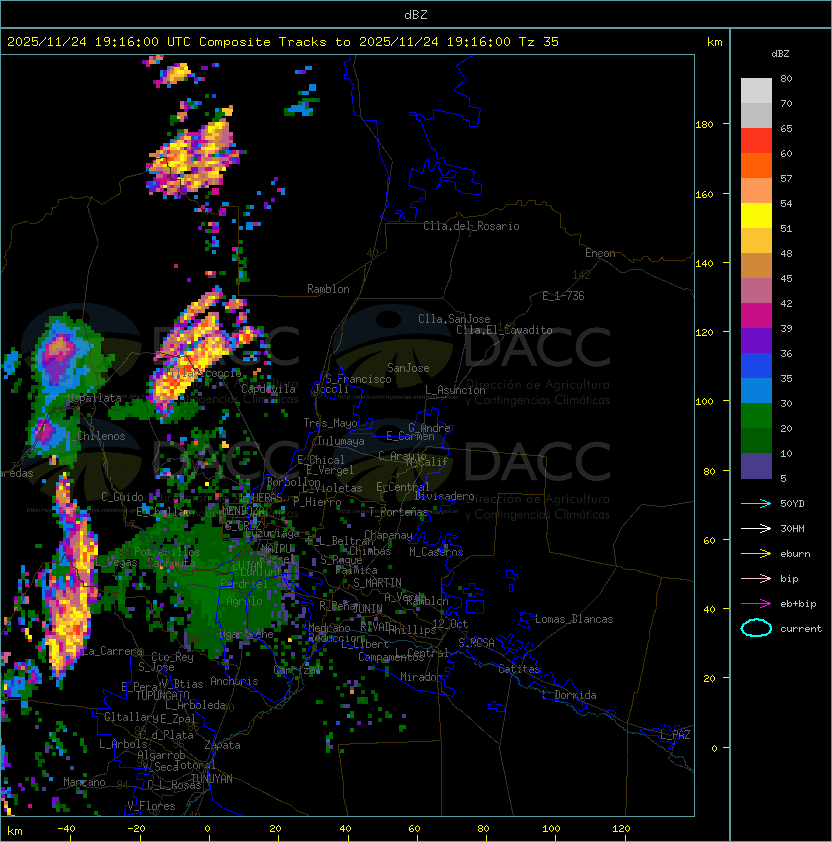The width and height of the screenshot is (832, 842).
Task: Click the 'current' legend label
Action: click(801, 629)
